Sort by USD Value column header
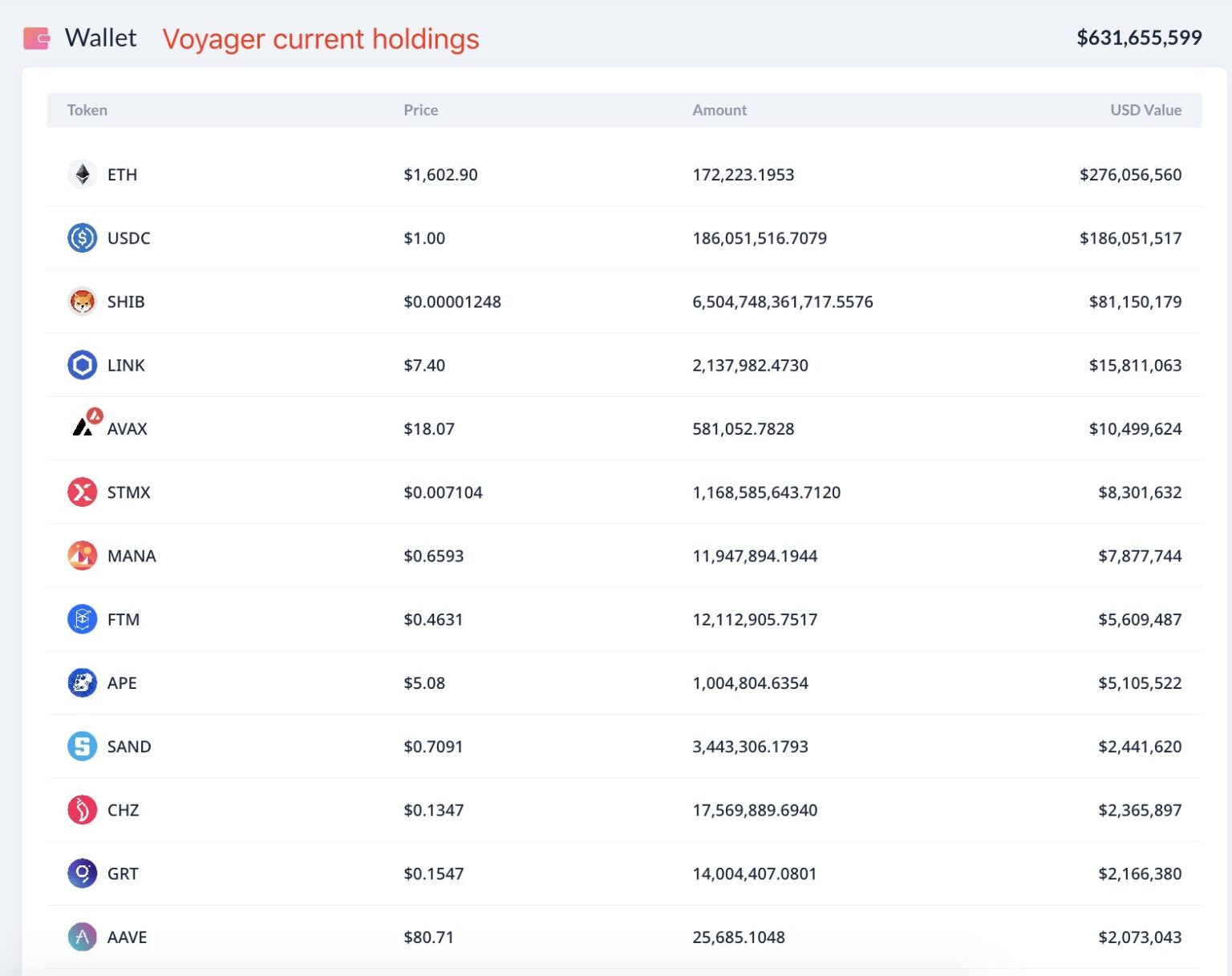 click(x=1145, y=110)
